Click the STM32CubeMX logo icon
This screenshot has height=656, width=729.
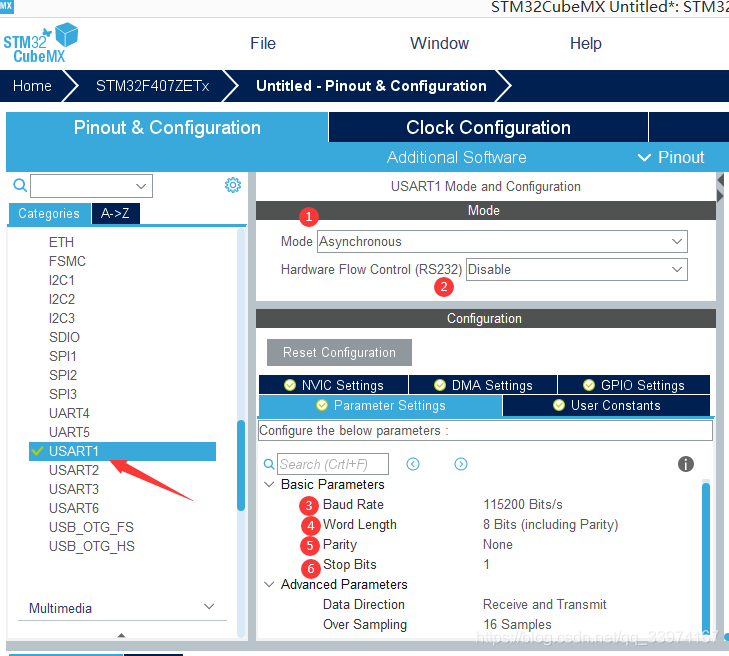click(40, 44)
